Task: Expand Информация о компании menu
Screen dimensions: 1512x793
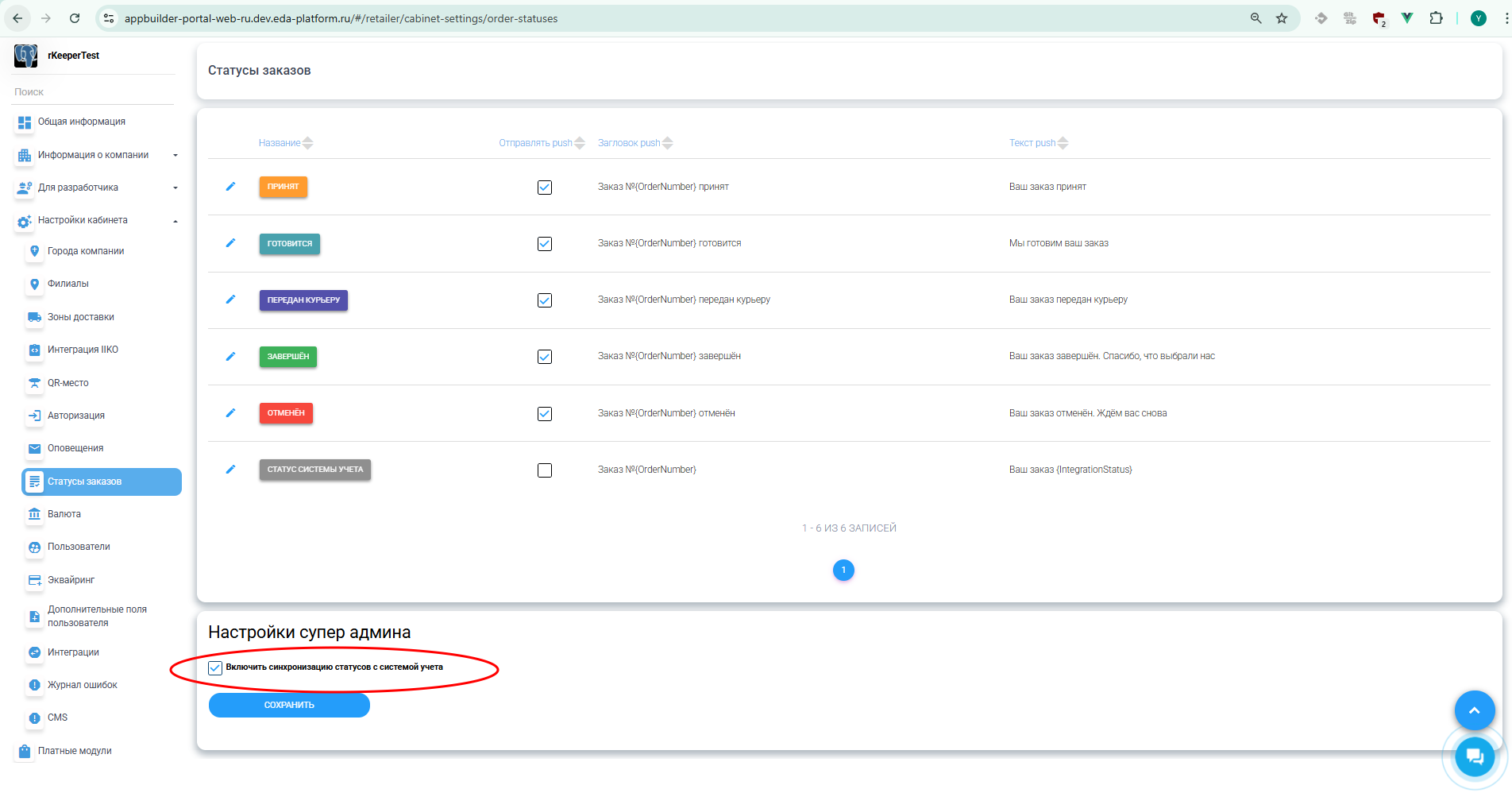Action: click(x=95, y=155)
